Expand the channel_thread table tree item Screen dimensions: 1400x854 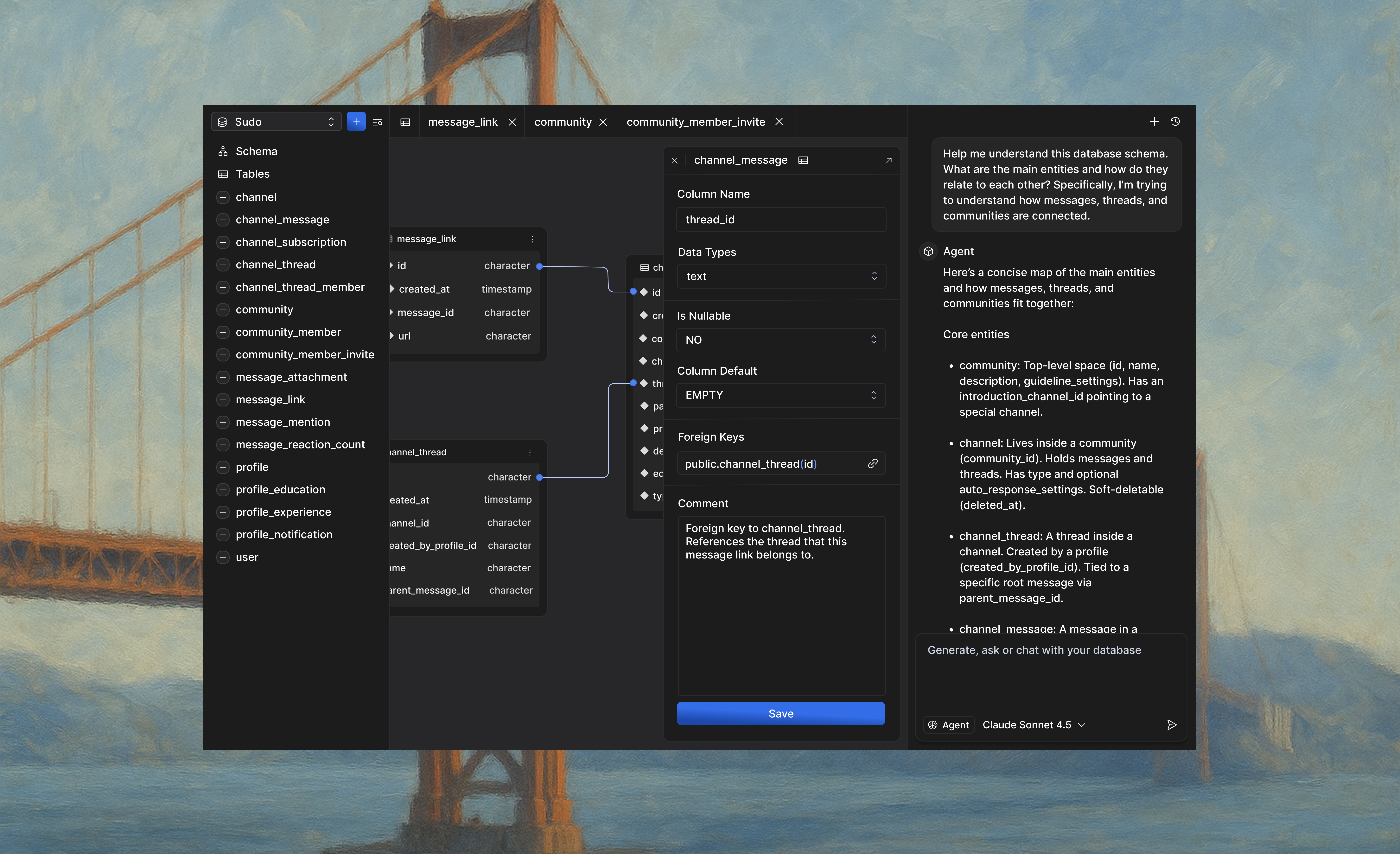point(223,265)
